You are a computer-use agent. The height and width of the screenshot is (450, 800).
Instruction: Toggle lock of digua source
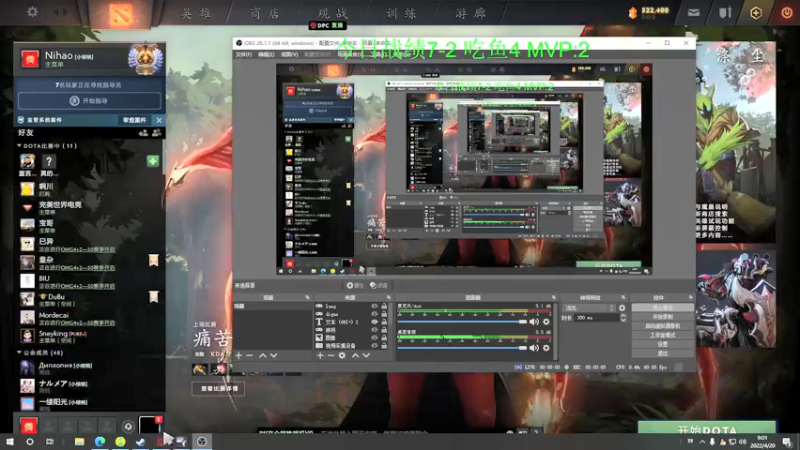(384, 314)
